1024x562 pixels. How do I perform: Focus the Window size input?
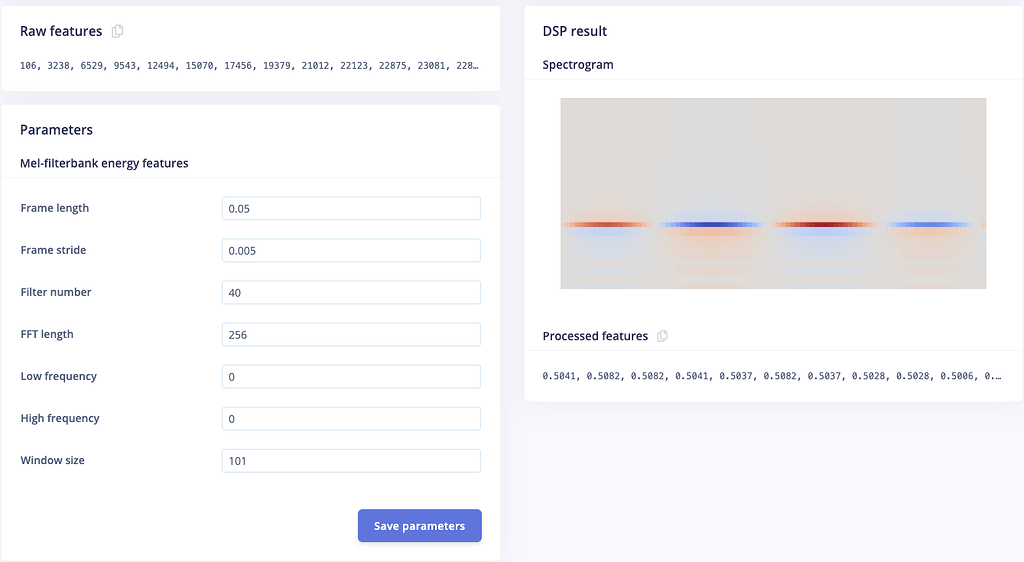pos(351,460)
